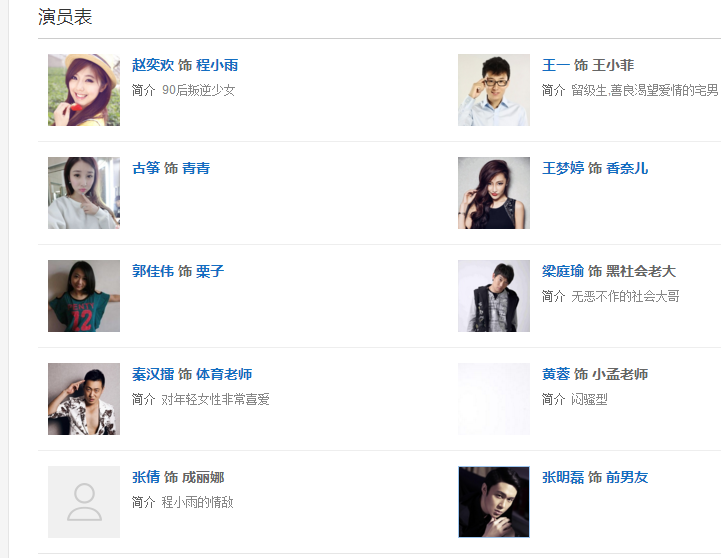Open the photo thumbnail beside 张明磊
Image resolution: width=721 pixels, height=558 pixels.
(494, 502)
